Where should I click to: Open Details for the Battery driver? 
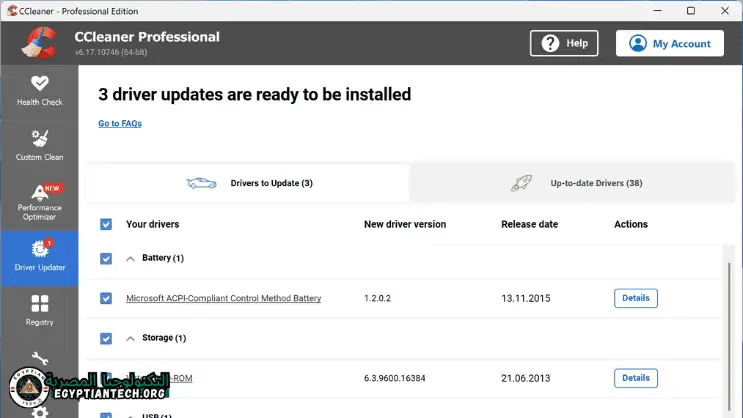pos(635,298)
